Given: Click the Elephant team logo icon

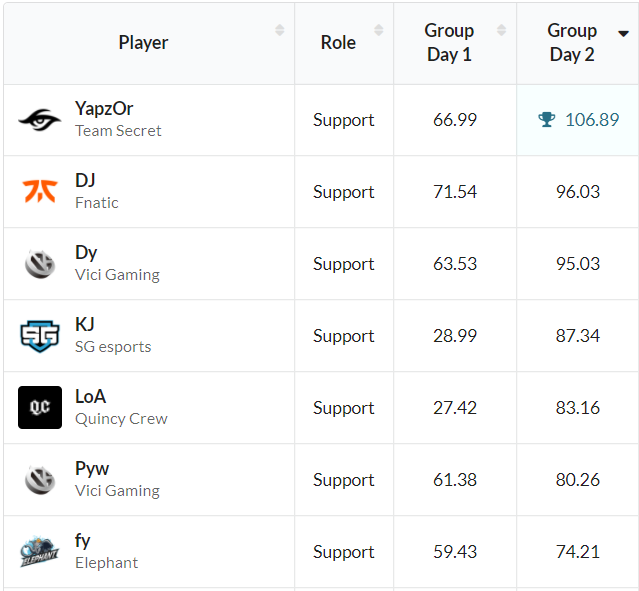Looking at the screenshot, I should coord(40,551).
